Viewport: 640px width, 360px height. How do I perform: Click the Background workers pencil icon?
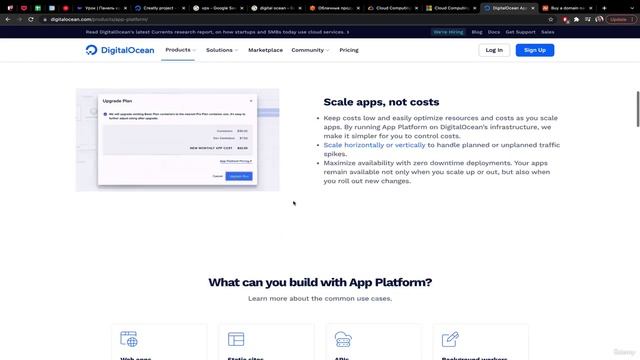coord(450,339)
